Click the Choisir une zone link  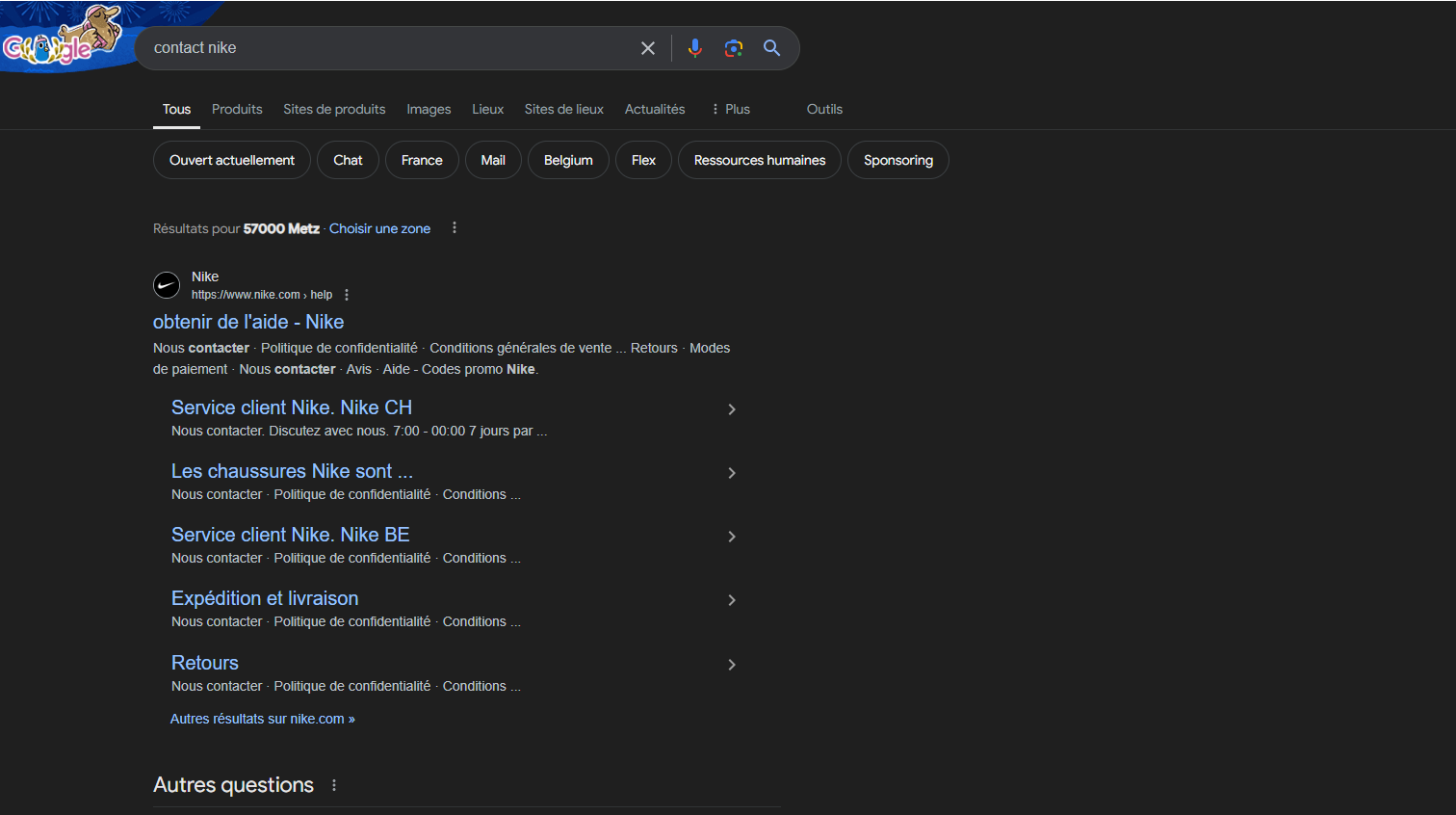pyautogui.click(x=379, y=228)
